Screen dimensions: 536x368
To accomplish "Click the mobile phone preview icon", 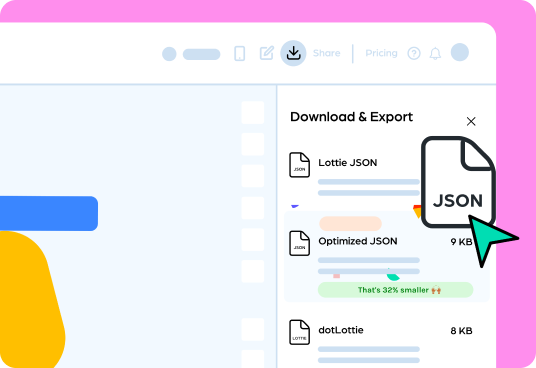I will [x=240, y=54].
